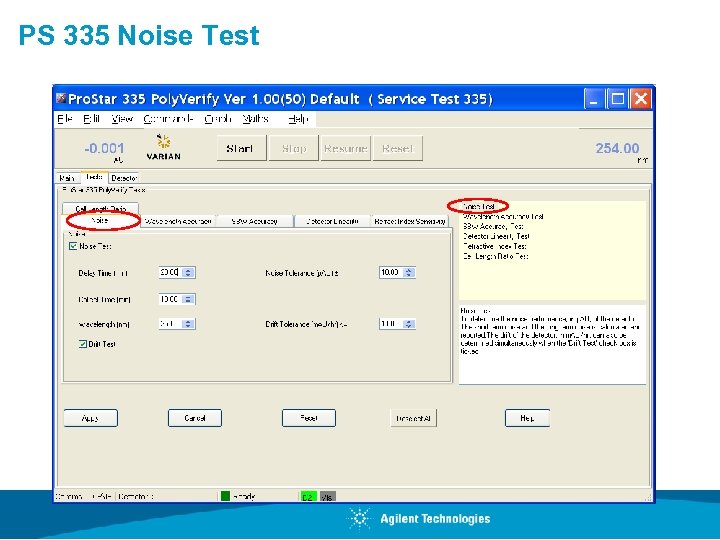
Task: Click the Delay Time input field
Action: [170, 272]
